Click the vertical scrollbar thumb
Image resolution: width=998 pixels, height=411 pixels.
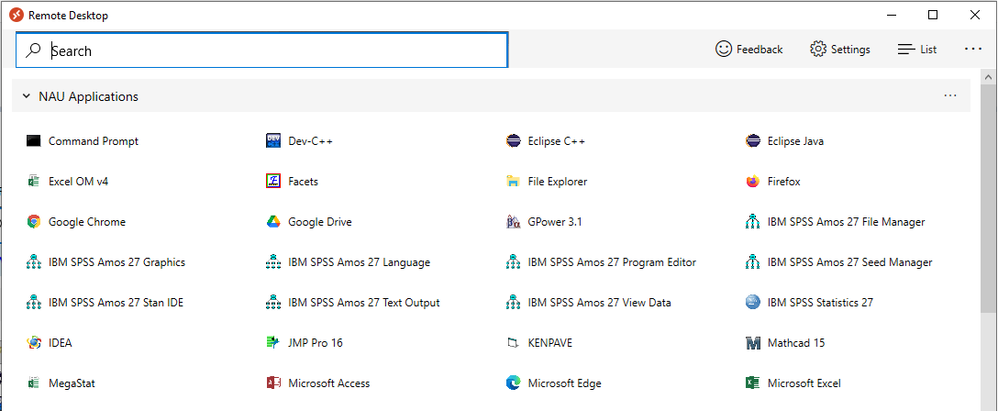[990, 198]
